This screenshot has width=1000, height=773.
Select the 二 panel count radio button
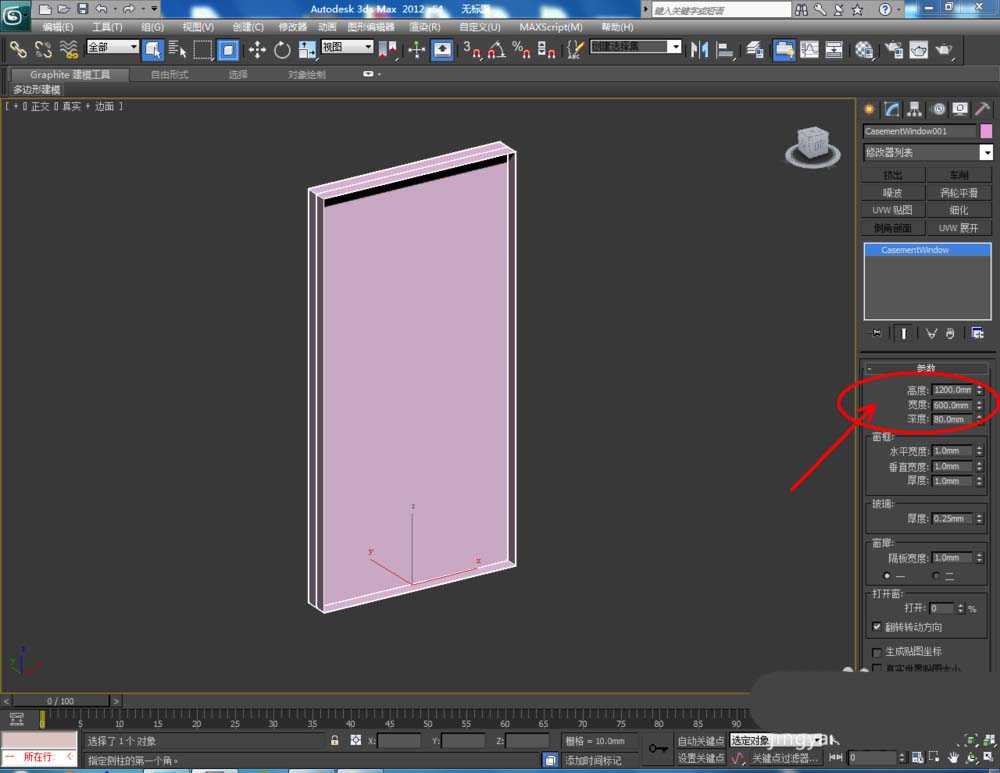936,576
